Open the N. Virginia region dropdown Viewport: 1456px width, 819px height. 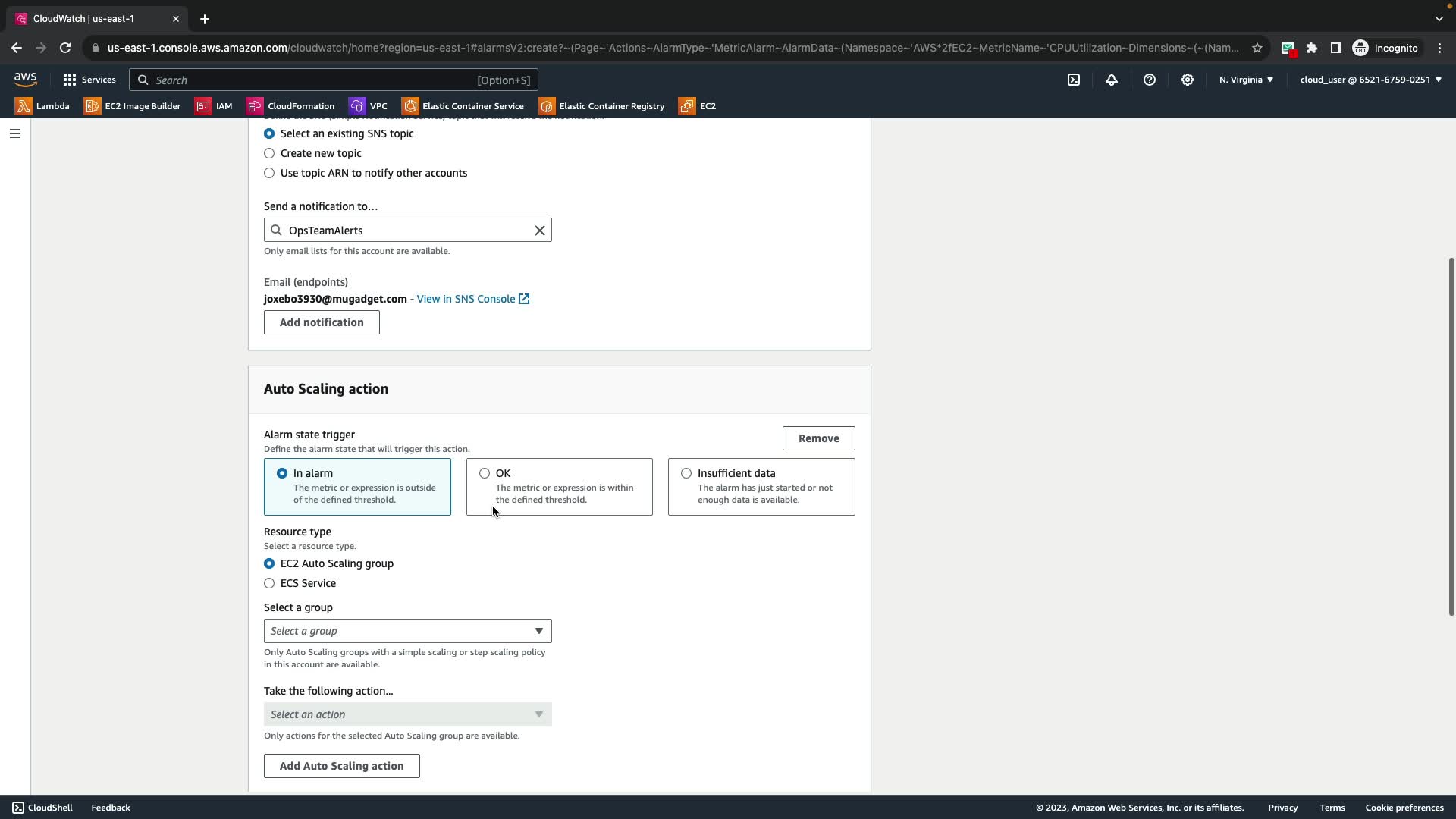(1246, 80)
